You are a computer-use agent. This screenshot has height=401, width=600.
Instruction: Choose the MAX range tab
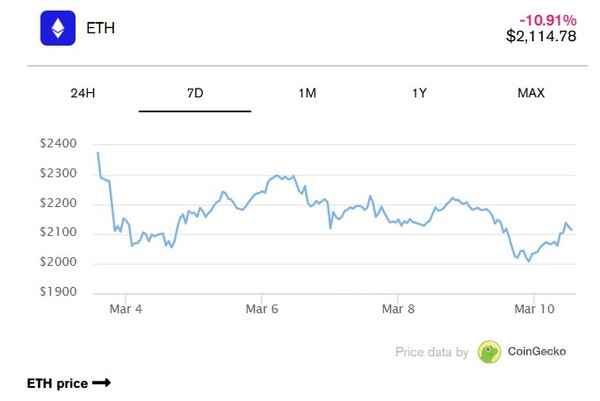(530, 93)
